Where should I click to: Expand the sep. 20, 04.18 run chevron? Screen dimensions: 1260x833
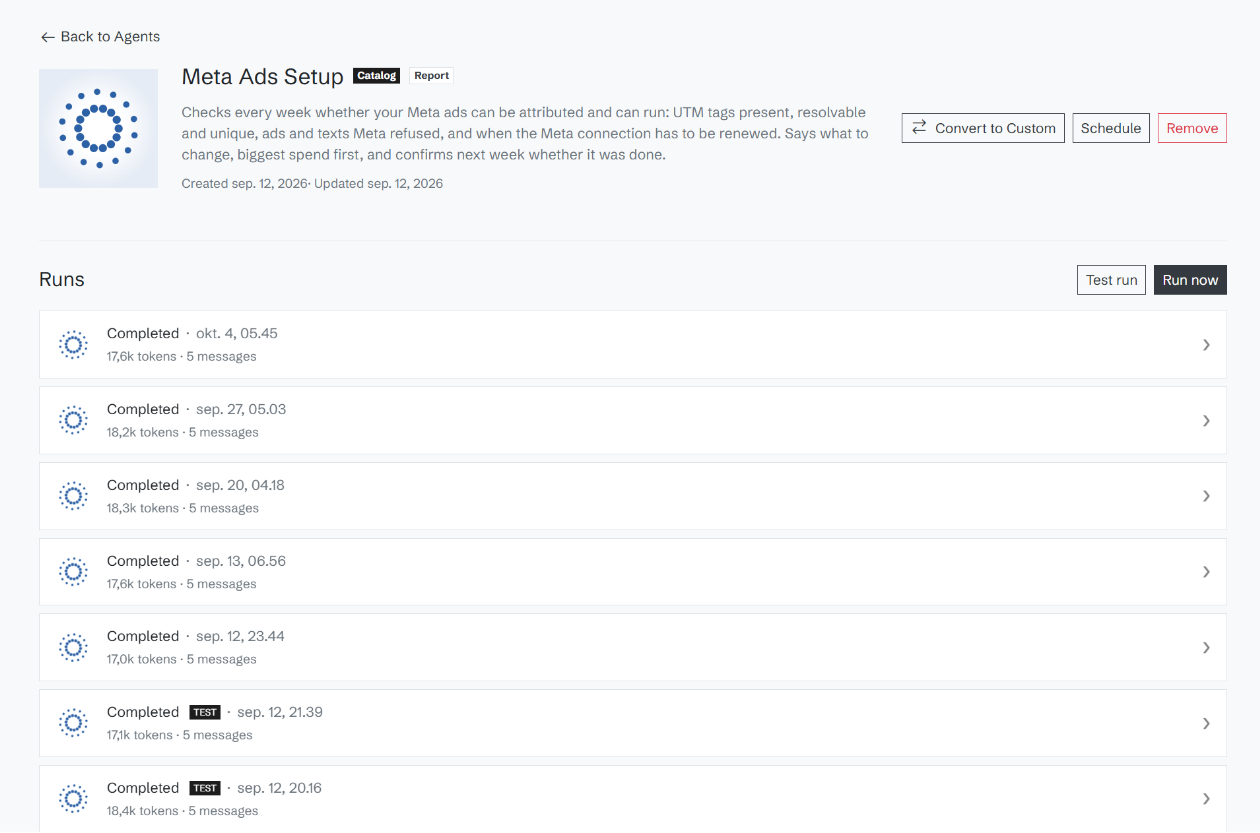click(x=1206, y=496)
